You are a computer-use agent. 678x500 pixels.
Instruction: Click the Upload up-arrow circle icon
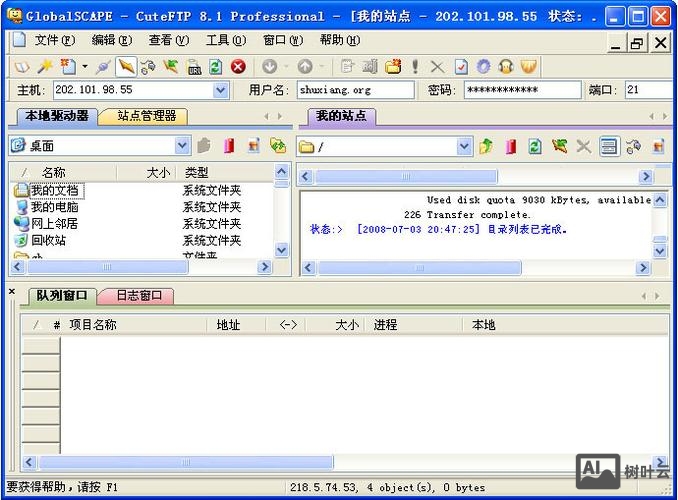point(305,67)
